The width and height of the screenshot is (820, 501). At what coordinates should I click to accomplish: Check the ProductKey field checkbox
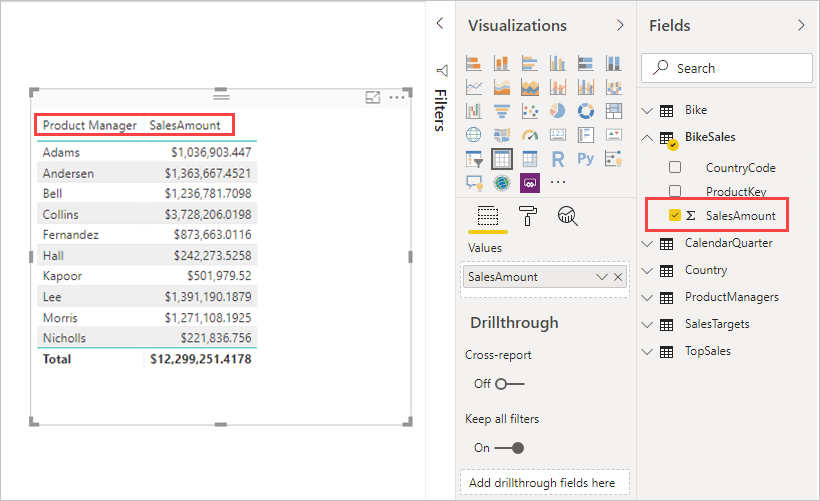tap(675, 191)
